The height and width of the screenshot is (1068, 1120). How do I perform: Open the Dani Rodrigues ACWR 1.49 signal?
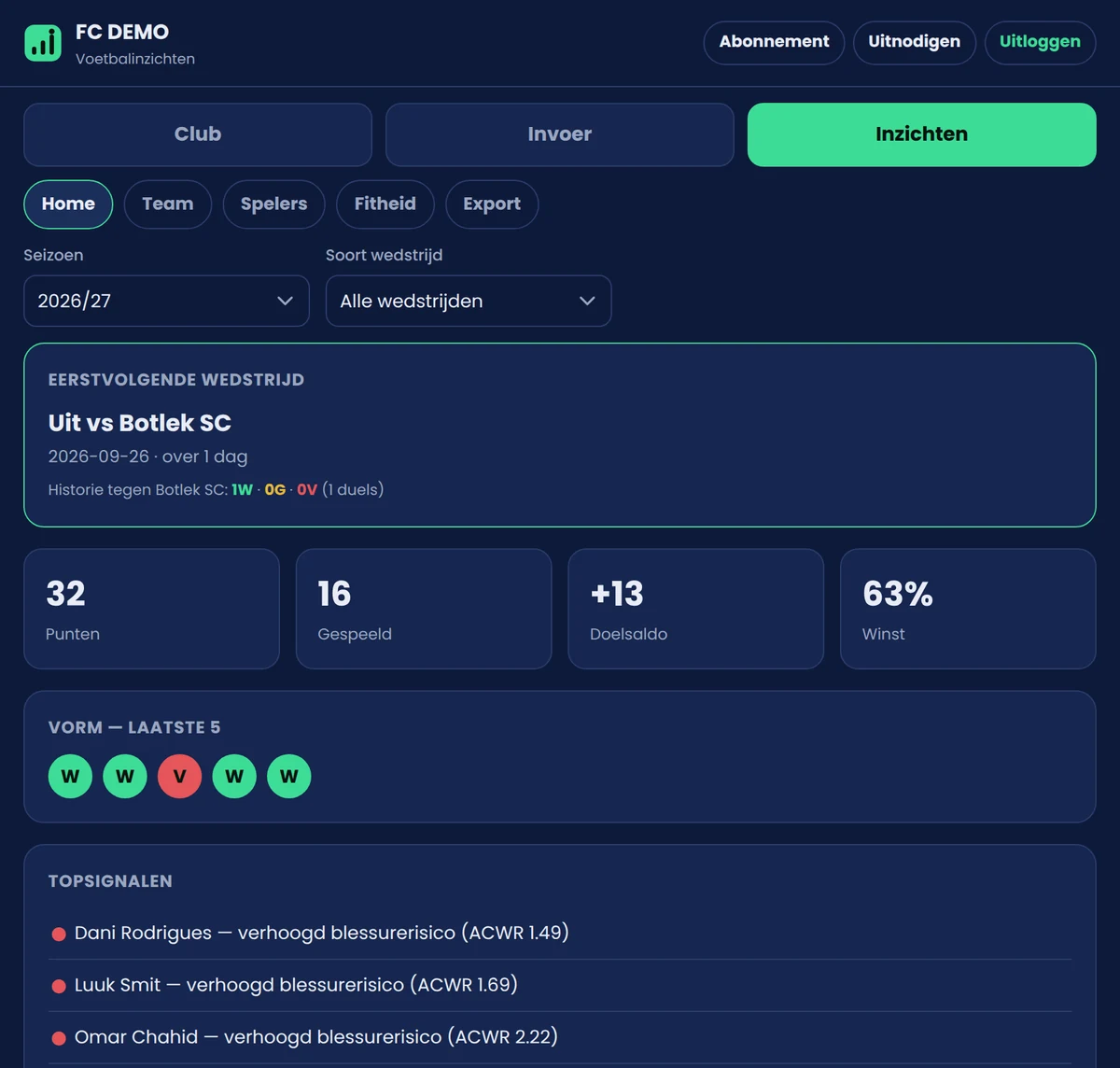point(560,933)
